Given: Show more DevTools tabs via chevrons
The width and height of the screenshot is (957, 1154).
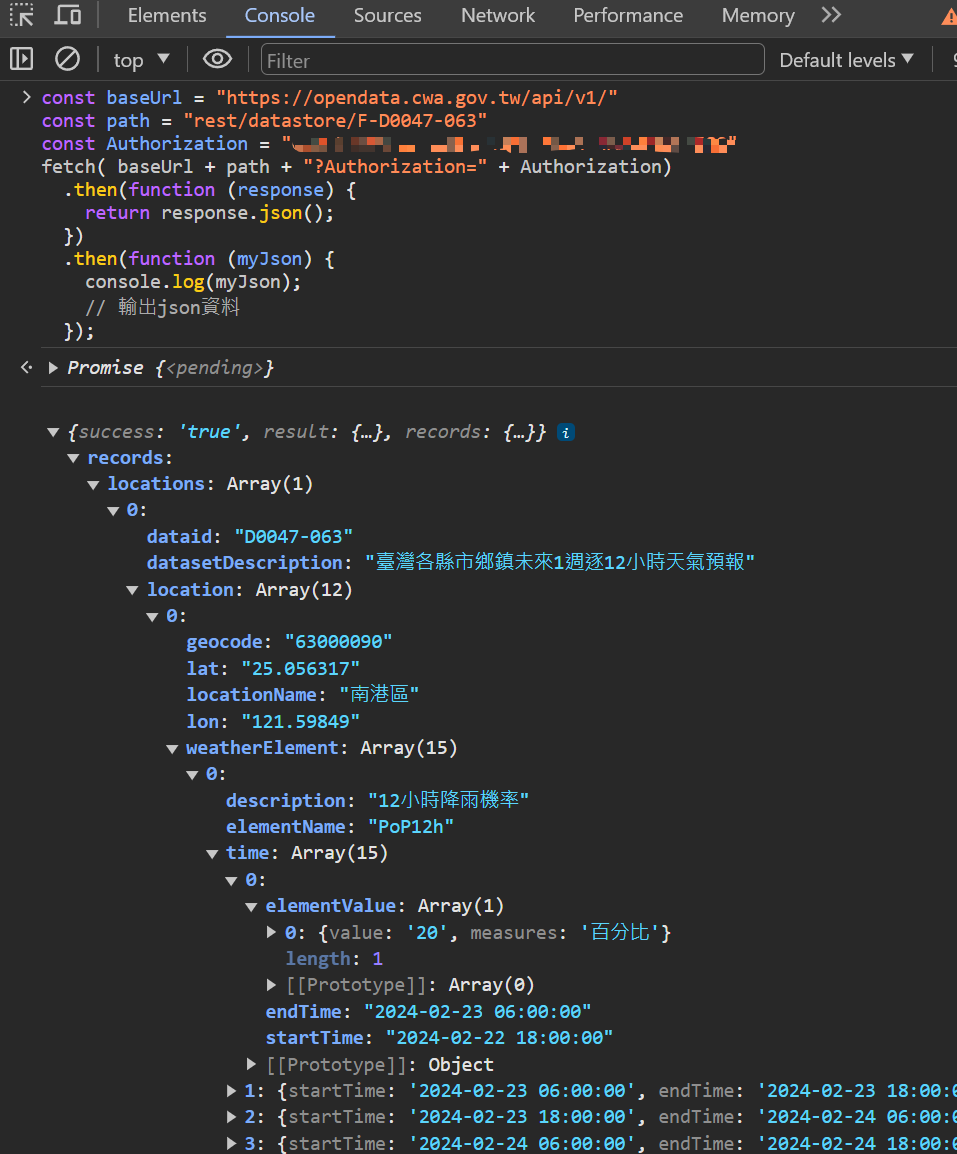Looking at the screenshot, I should point(830,16).
